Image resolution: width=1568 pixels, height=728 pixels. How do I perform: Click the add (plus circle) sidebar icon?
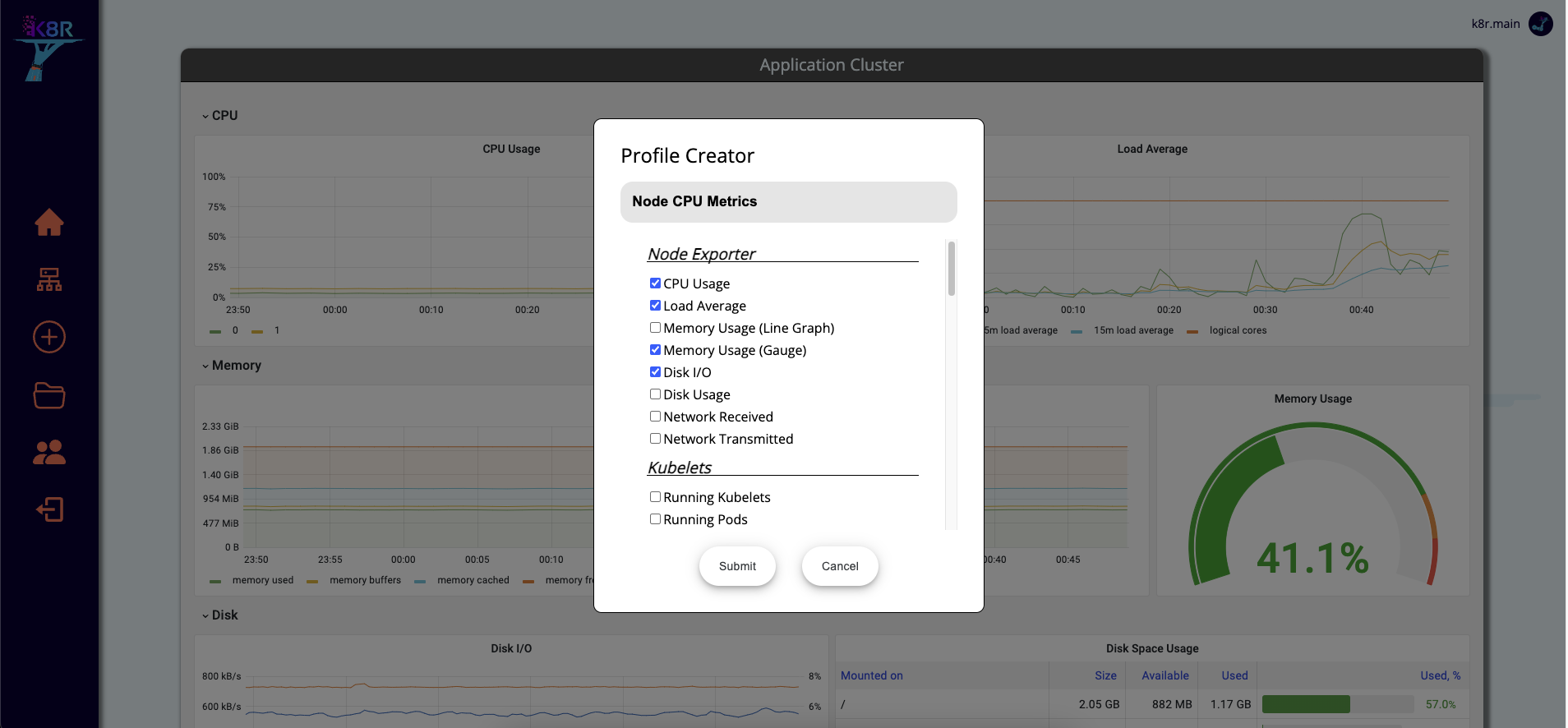pyautogui.click(x=49, y=337)
